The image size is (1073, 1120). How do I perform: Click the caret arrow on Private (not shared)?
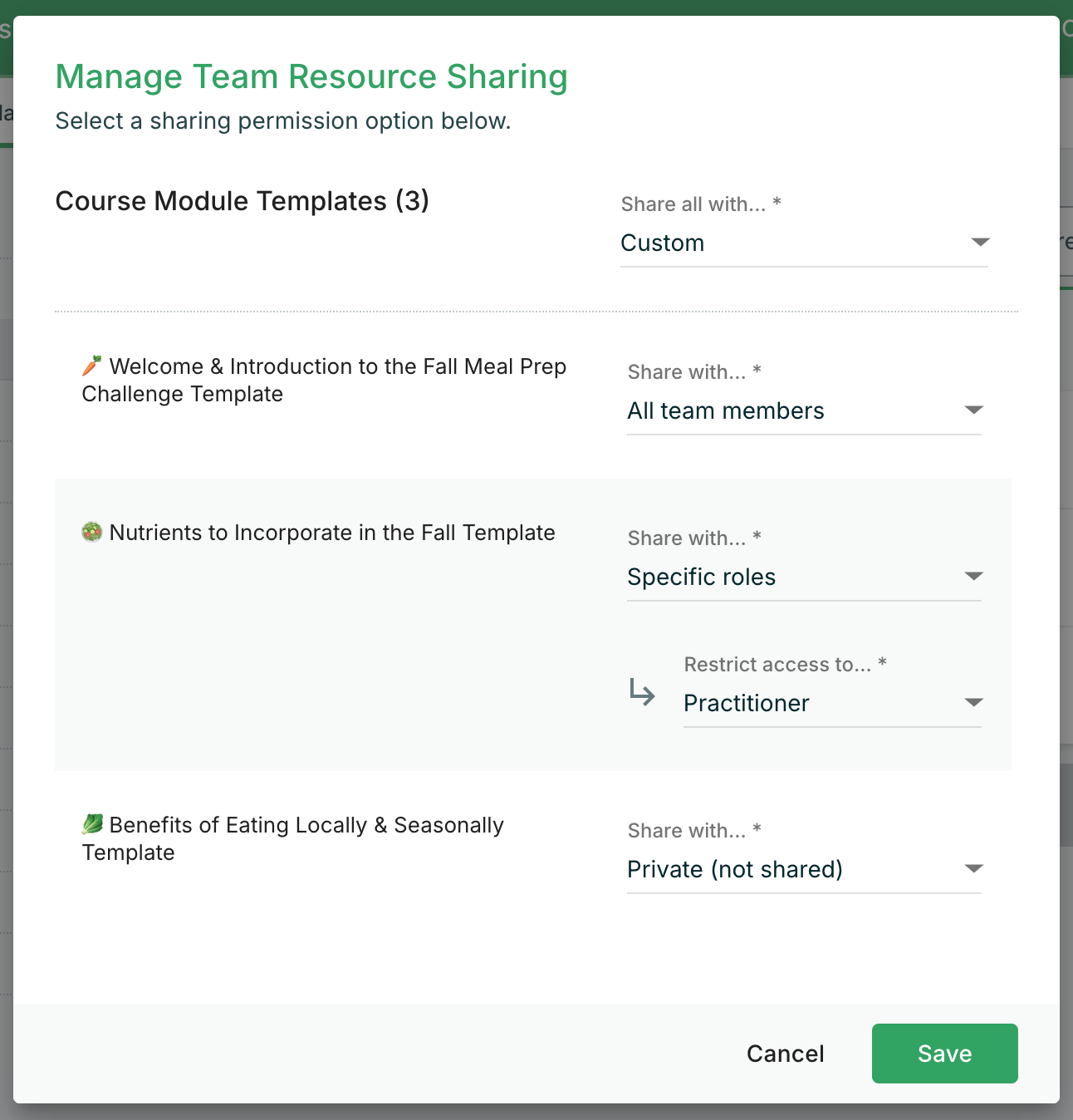[973, 868]
